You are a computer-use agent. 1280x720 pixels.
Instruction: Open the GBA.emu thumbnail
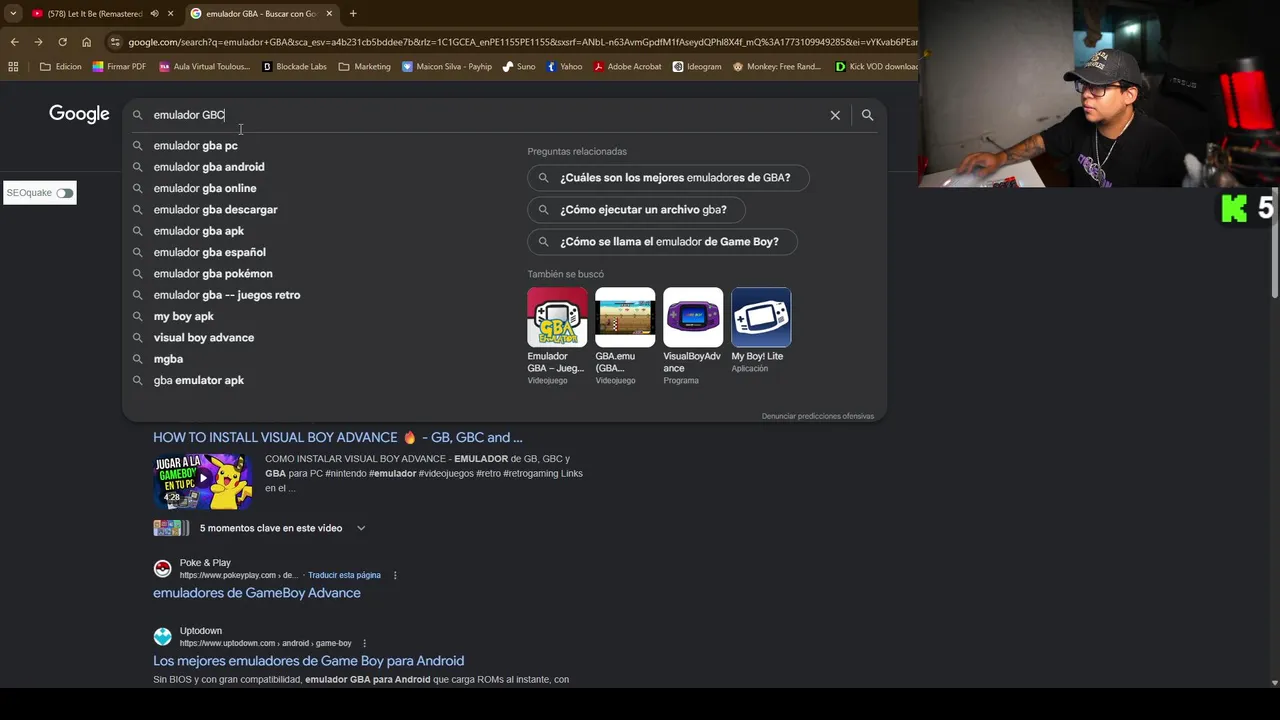pyautogui.click(x=625, y=317)
